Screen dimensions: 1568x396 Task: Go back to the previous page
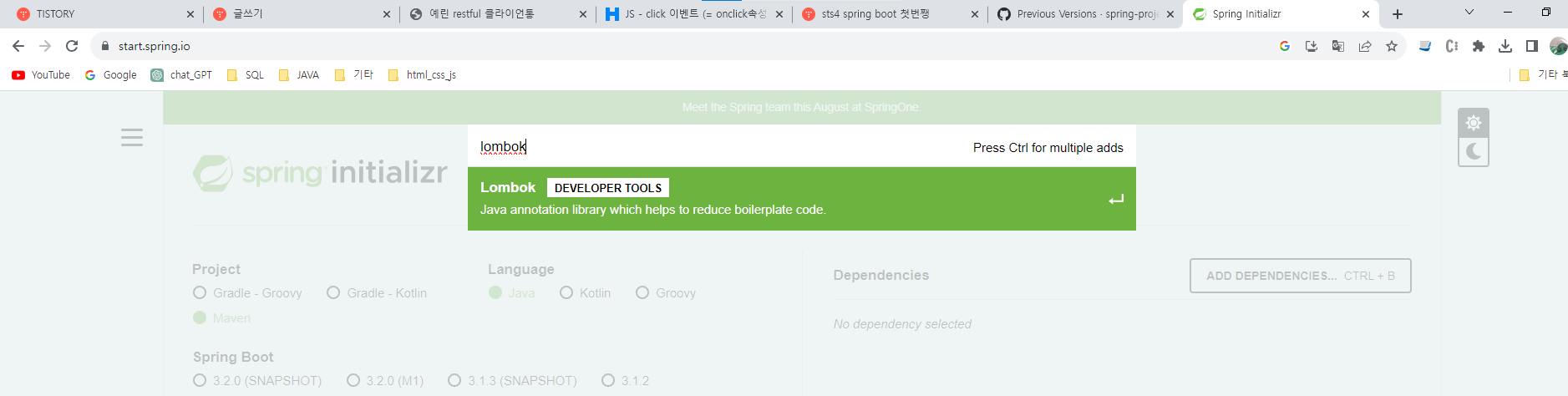(x=18, y=46)
